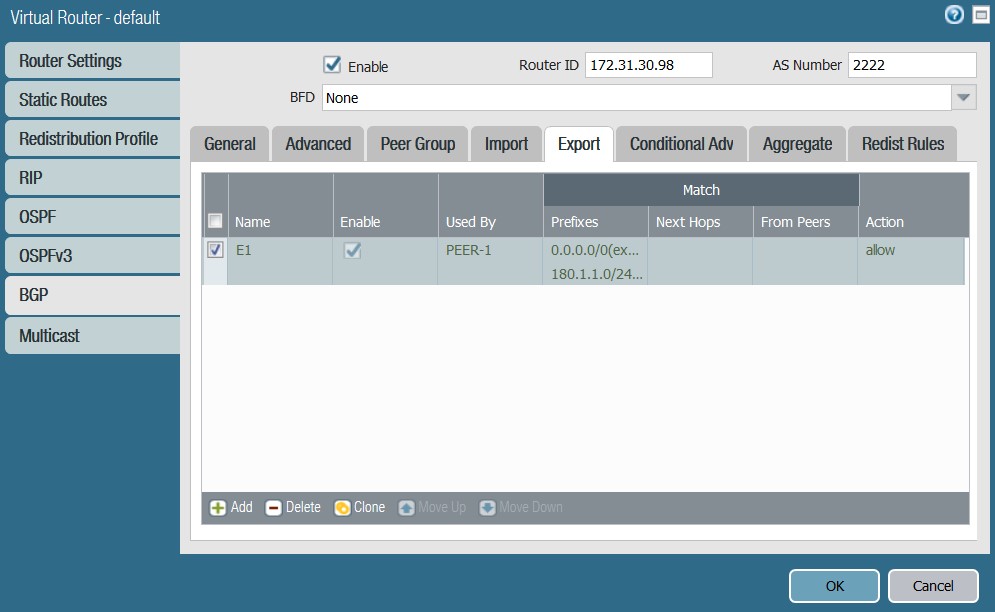Click the Move Down icon
The image size is (995, 612).
pos(487,507)
